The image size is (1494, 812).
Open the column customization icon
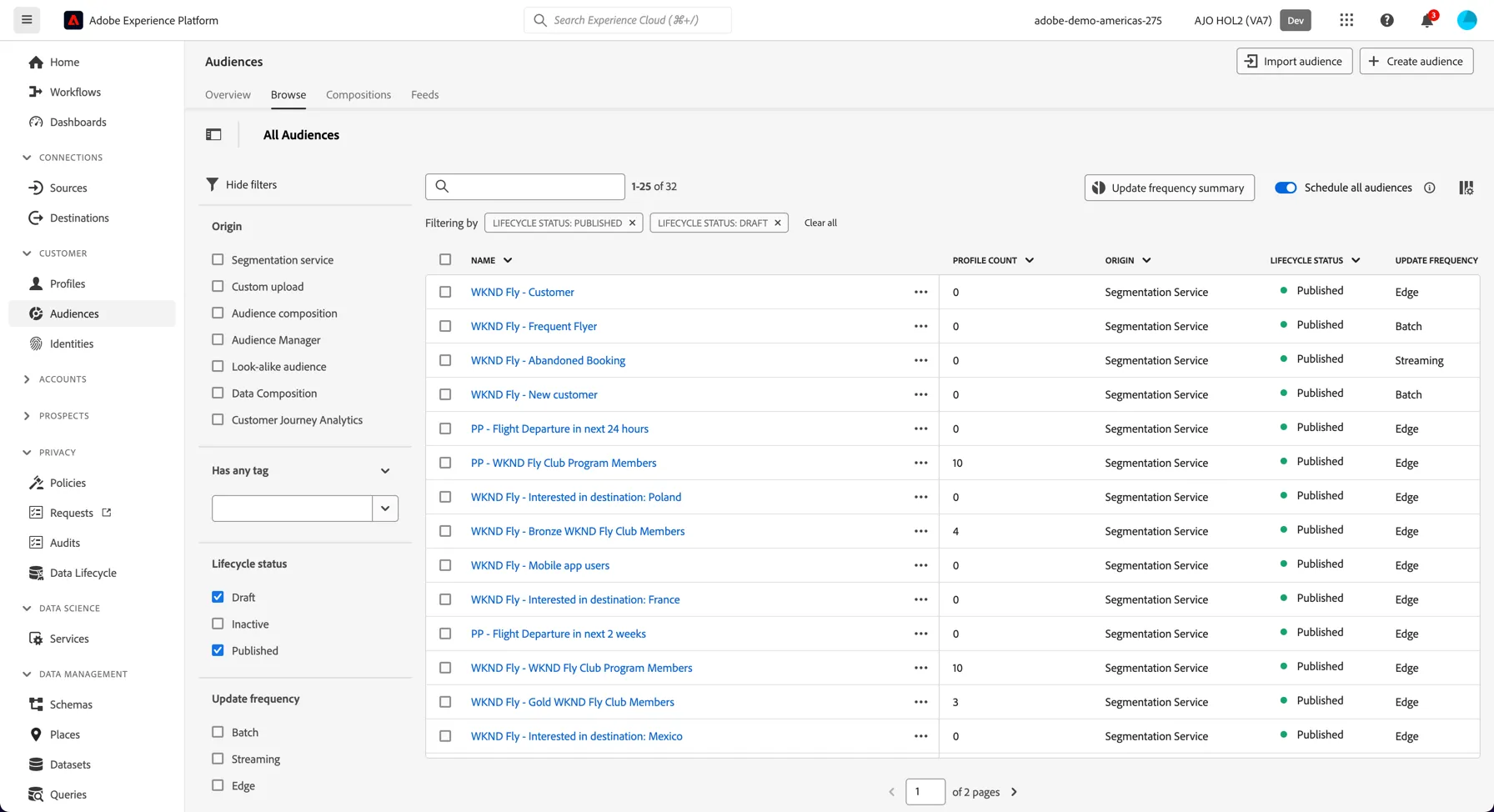coord(1466,188)
